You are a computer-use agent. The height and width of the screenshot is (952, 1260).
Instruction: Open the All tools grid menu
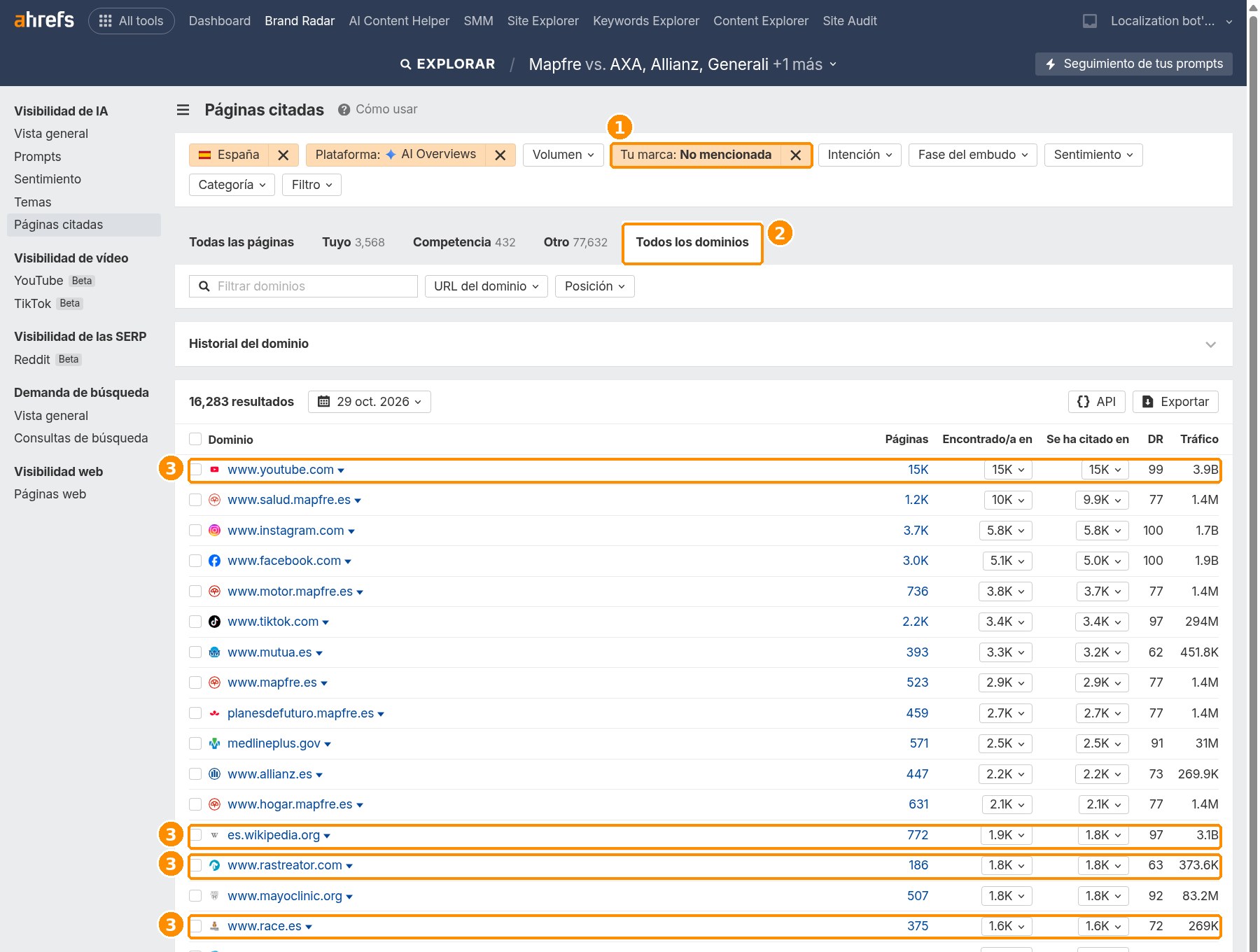[132, 21]
